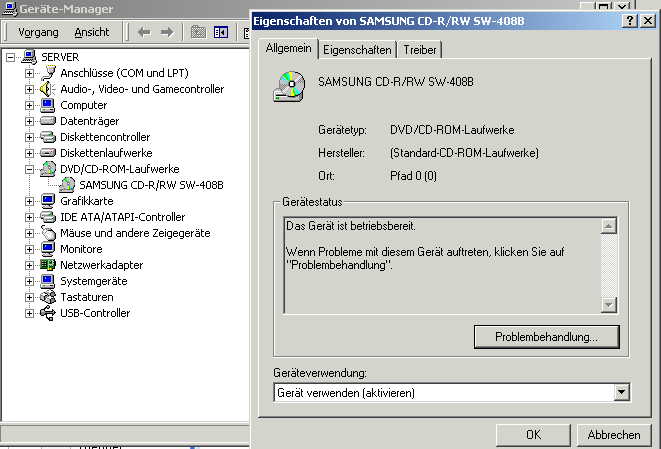Open the Ansicht menu
Viewport: 661px width, 449px height.
92,32
